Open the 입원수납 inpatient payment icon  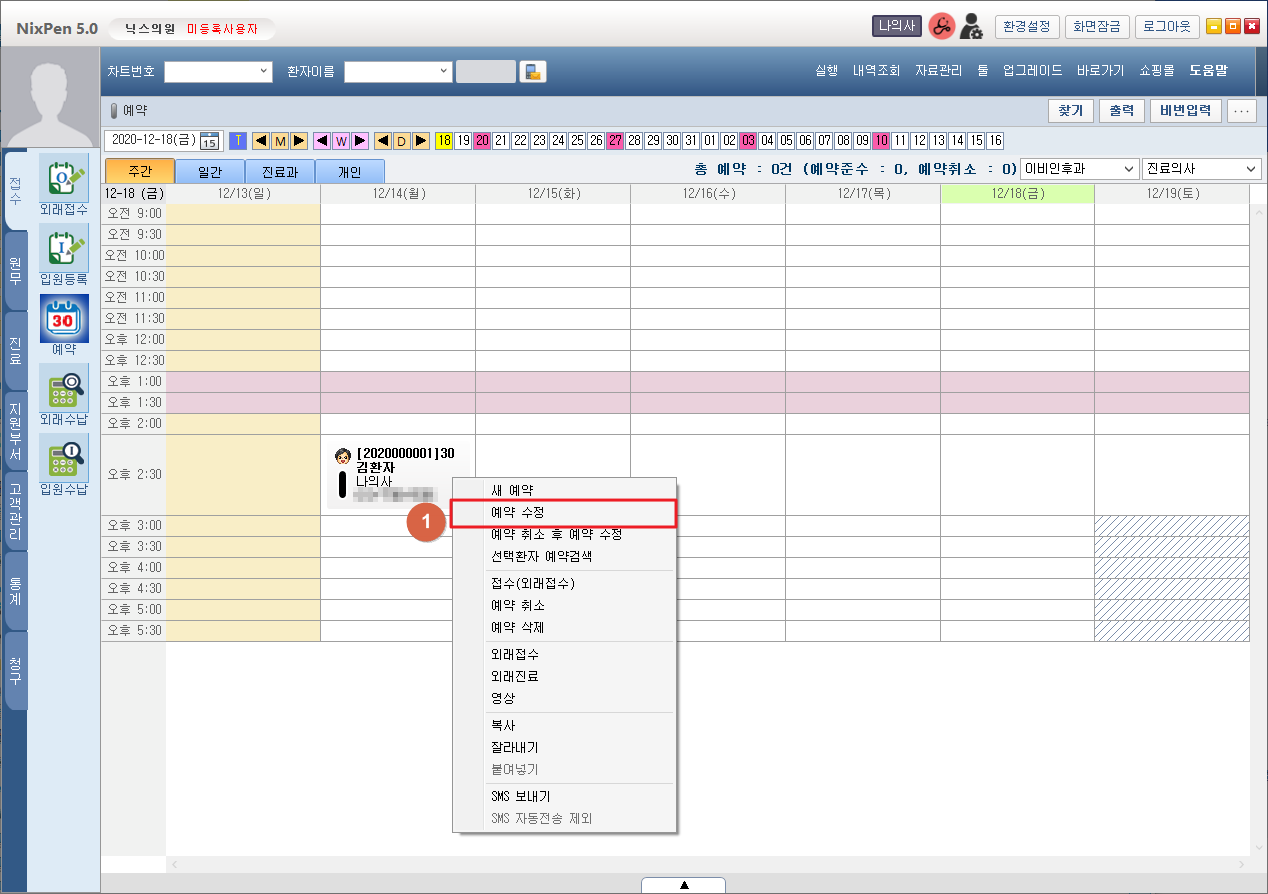pos(64,458)
